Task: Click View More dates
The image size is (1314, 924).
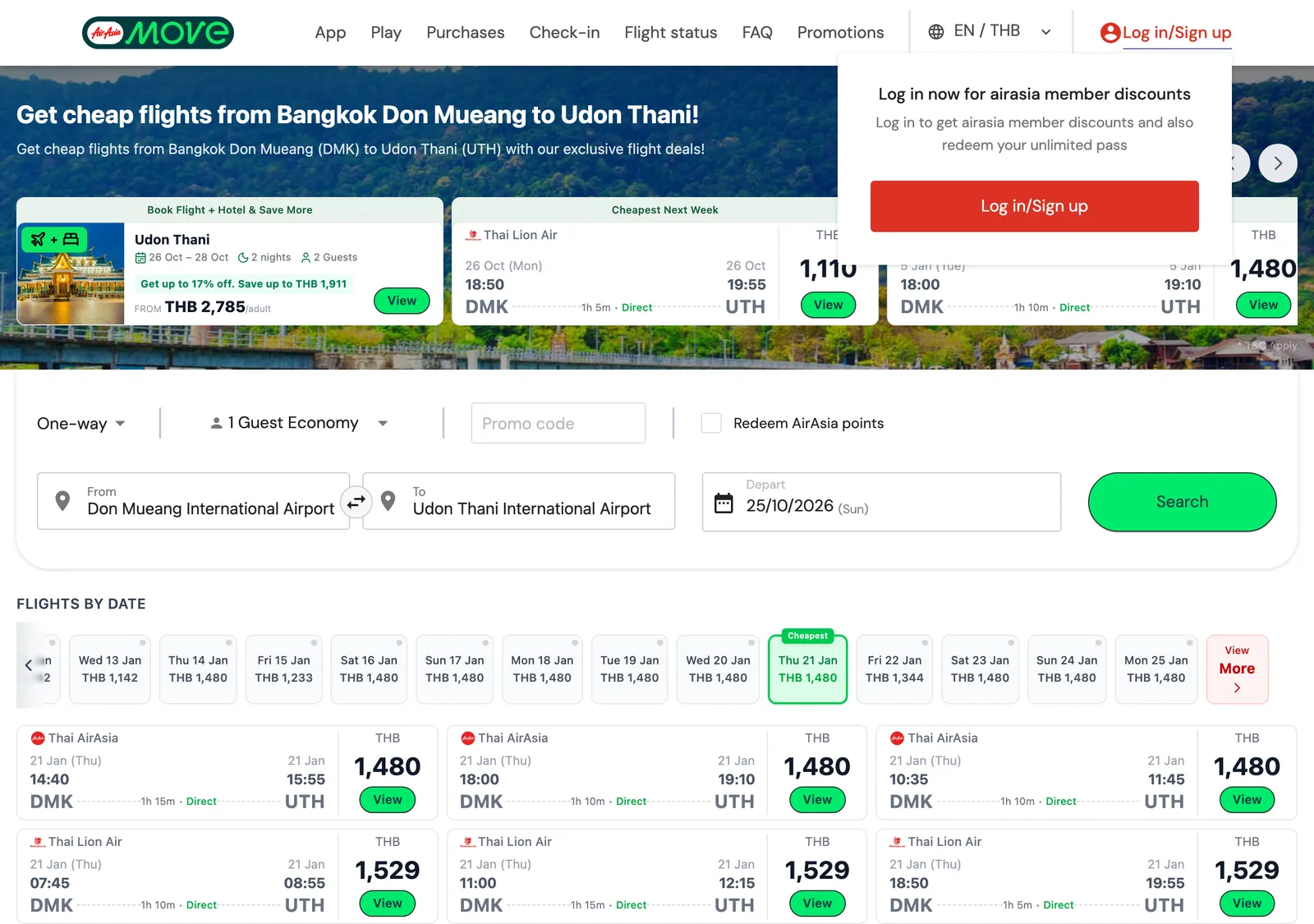Action: pos(1237,669)
